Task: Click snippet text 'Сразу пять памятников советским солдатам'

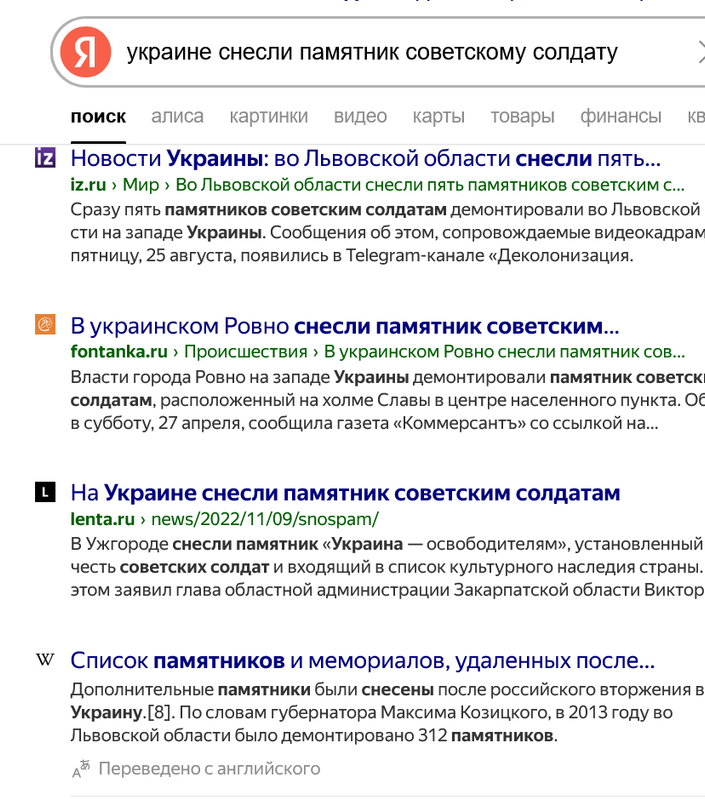Action: (x=259, y=210)
